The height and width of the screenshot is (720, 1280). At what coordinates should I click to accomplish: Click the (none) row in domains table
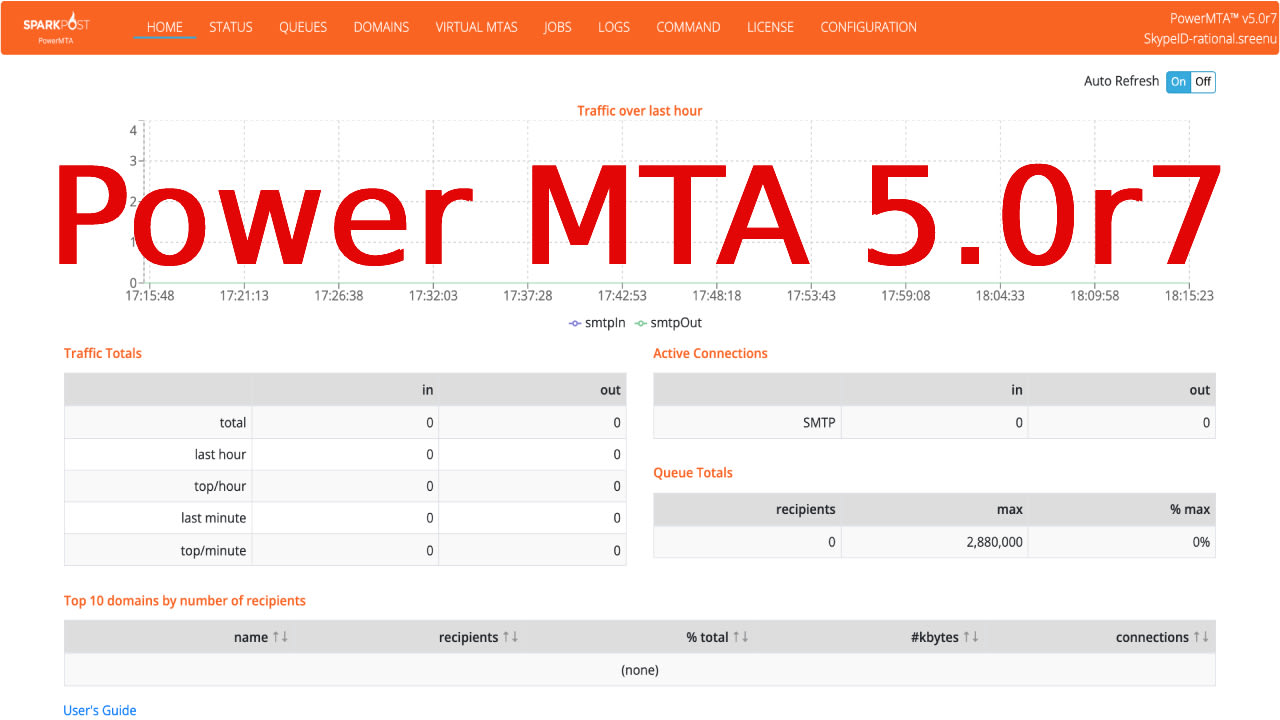(x=640, y=670)
